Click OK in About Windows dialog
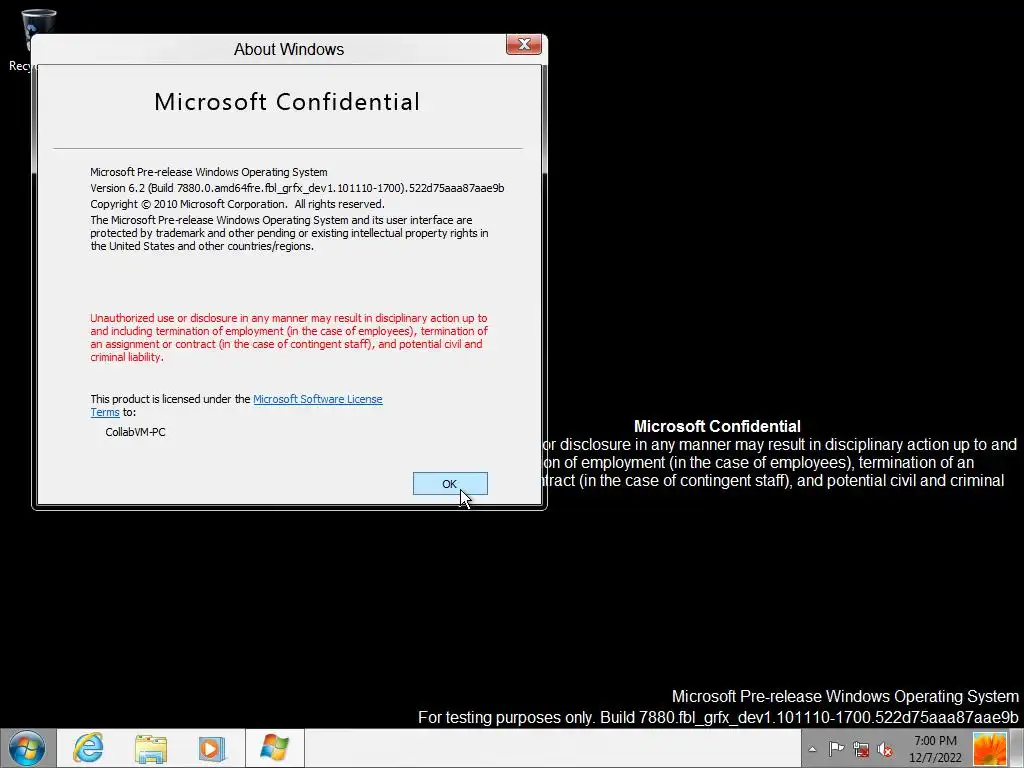This screenshot has height=768, width=1024. pyautogui.click(x=450, y=484)
